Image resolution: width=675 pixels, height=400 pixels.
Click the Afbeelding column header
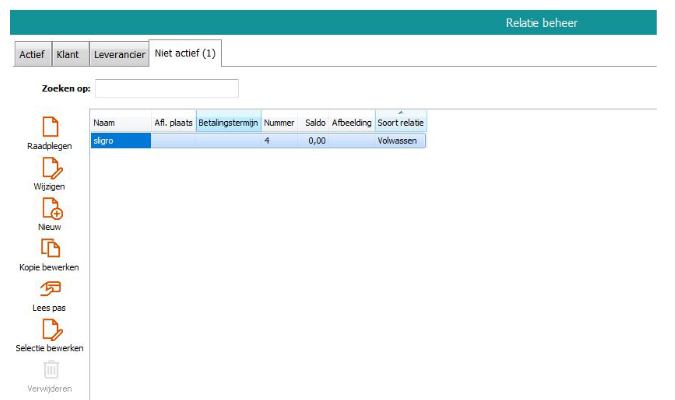click(x=351, y=122)
